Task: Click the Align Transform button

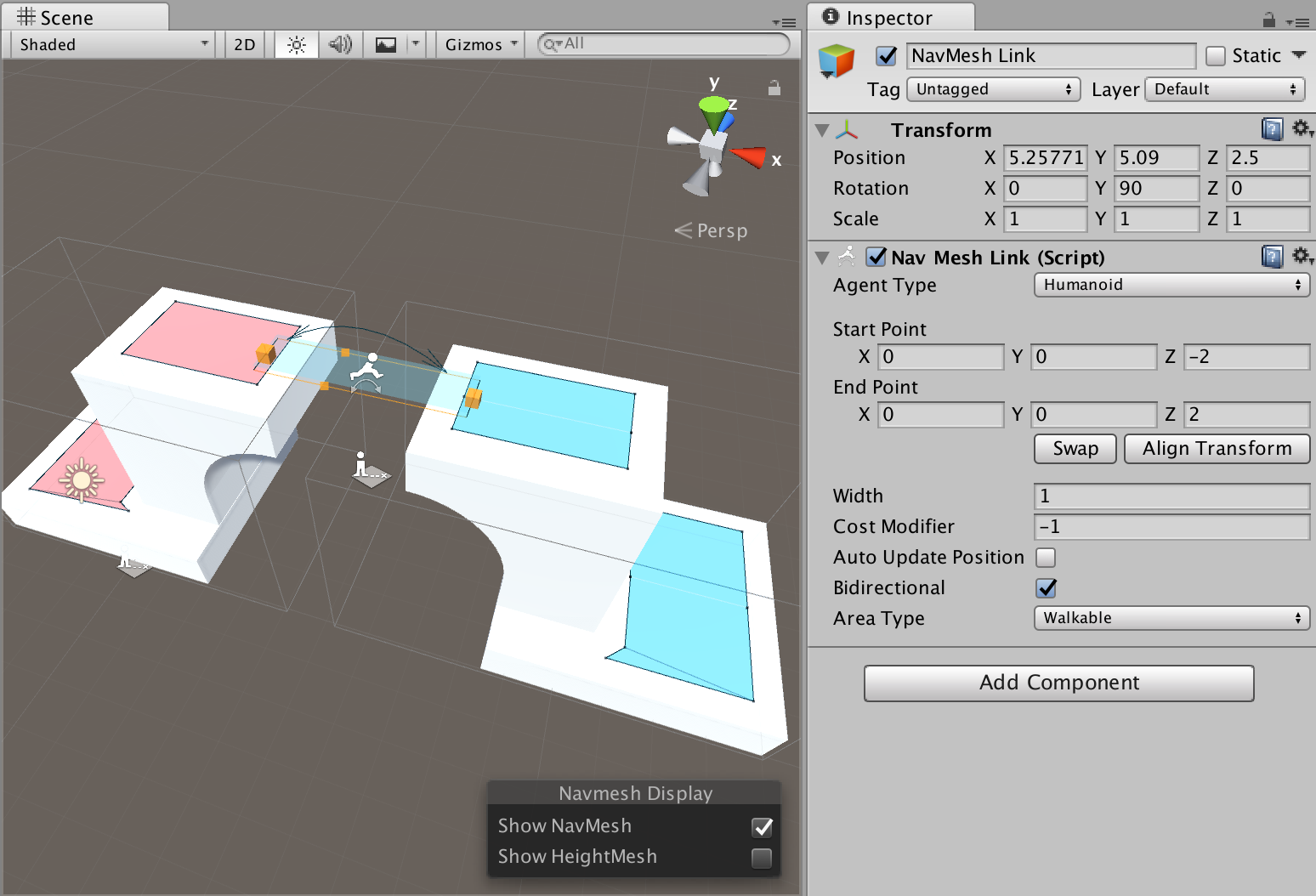Action: point(1217,449)
